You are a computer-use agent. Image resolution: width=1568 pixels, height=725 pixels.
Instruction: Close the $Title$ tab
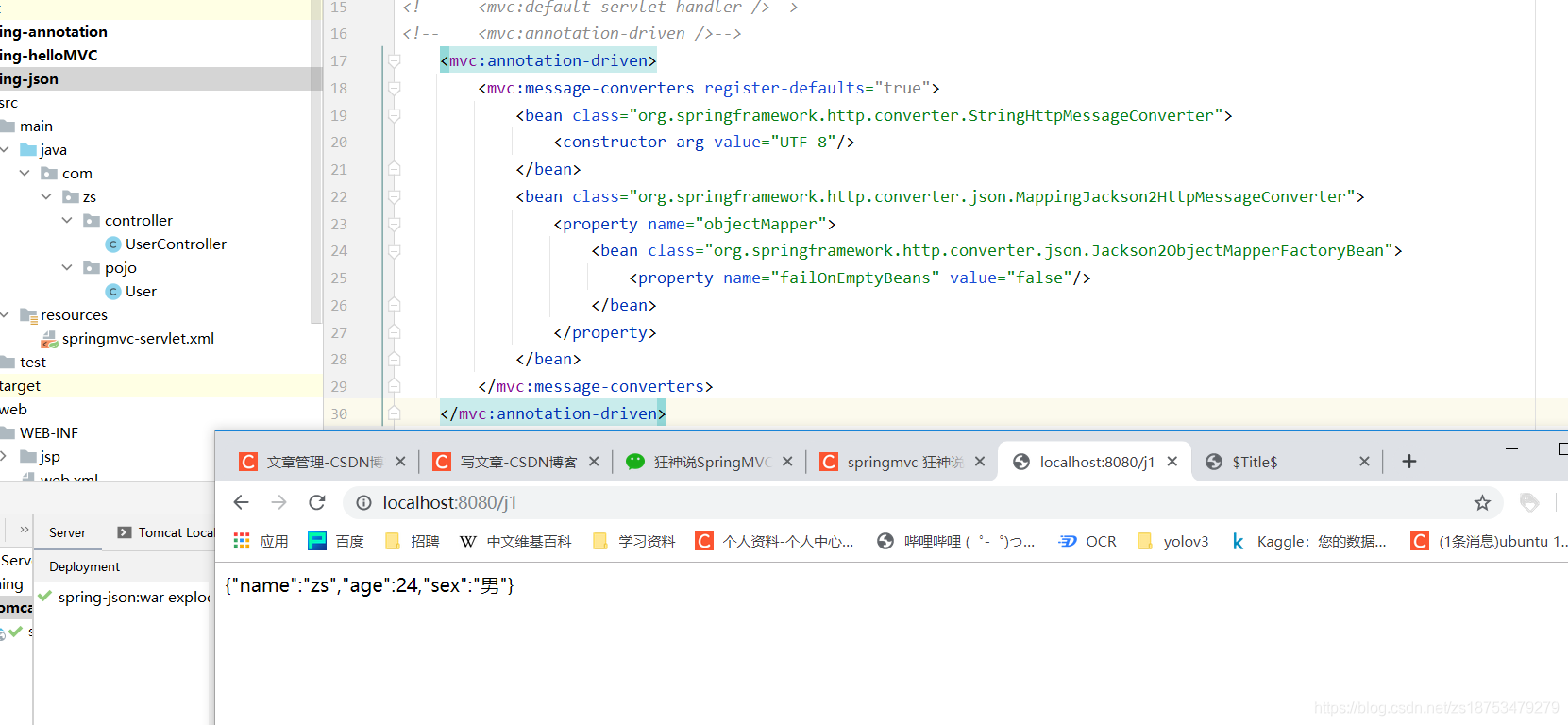click(1364, 462)
